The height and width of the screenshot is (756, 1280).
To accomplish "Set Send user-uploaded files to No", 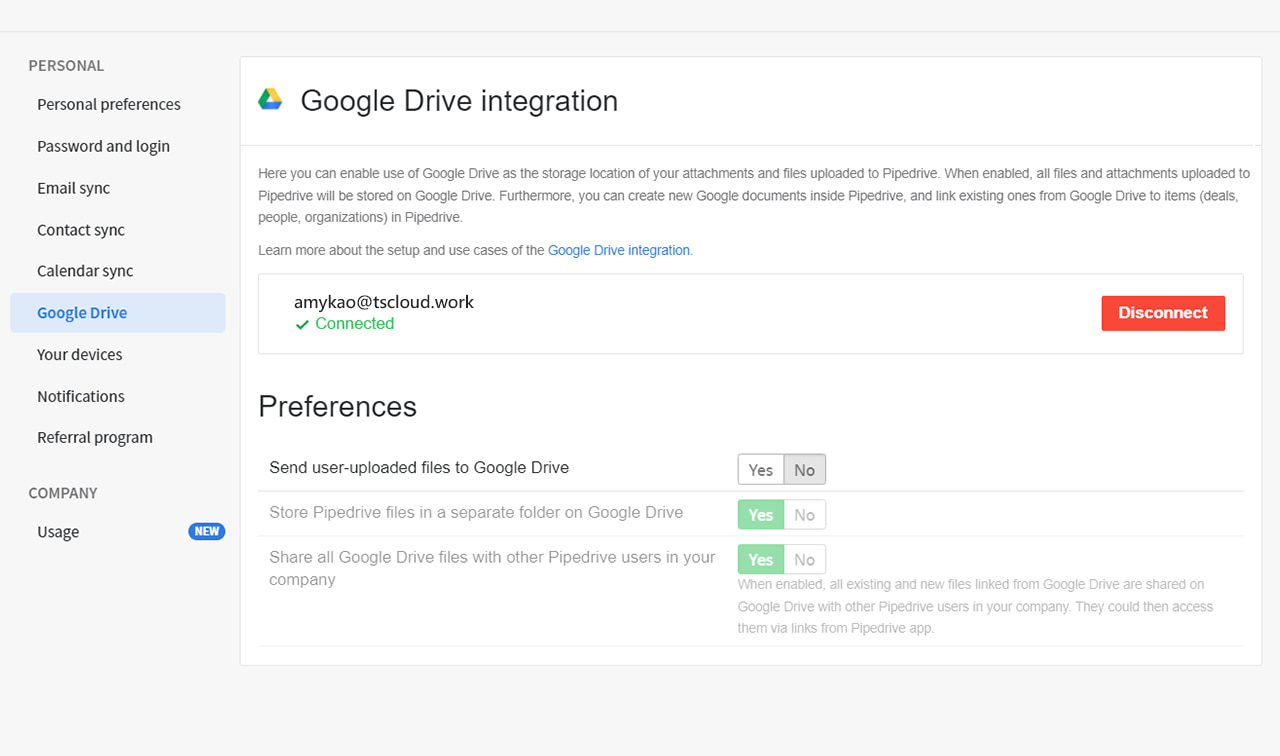I will tap(805, 470).
